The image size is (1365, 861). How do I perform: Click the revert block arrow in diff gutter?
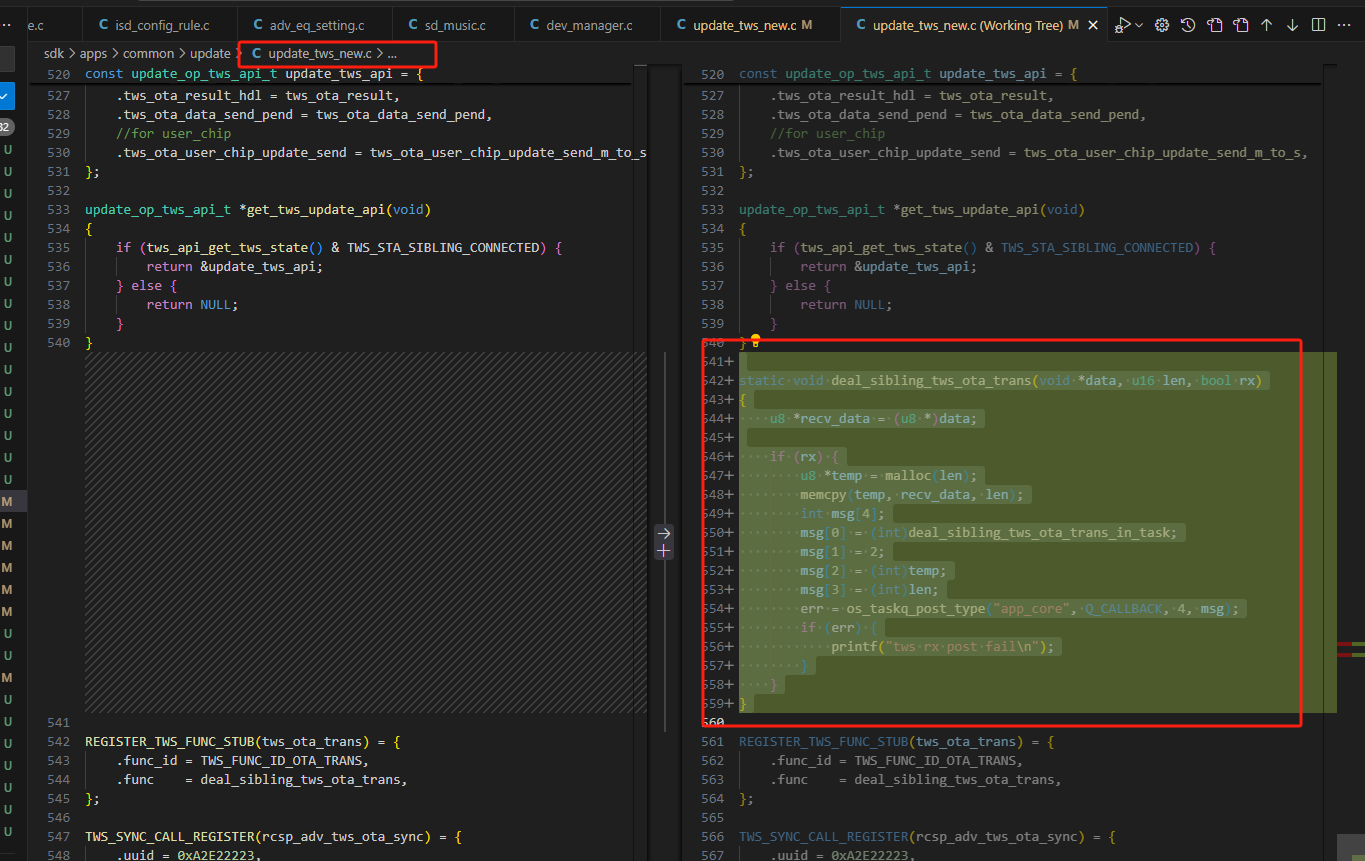pos(663,533)
